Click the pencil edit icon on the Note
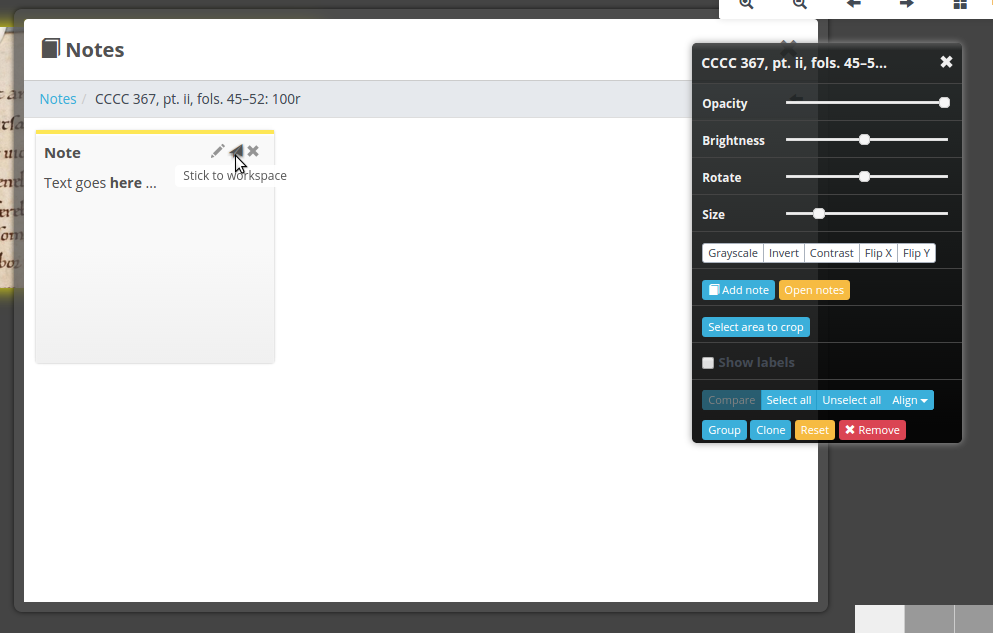This screenshot has width=993, height=633. pos(218,151)
